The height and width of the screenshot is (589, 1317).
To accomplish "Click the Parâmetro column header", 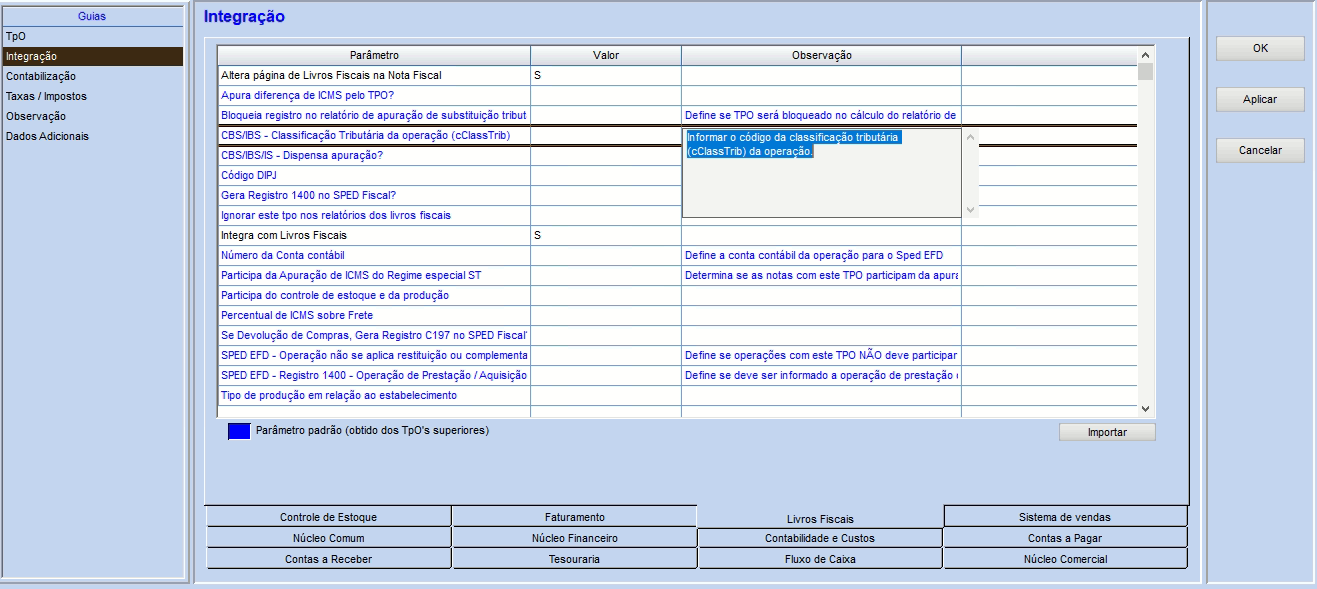I will tap(374, 55).
